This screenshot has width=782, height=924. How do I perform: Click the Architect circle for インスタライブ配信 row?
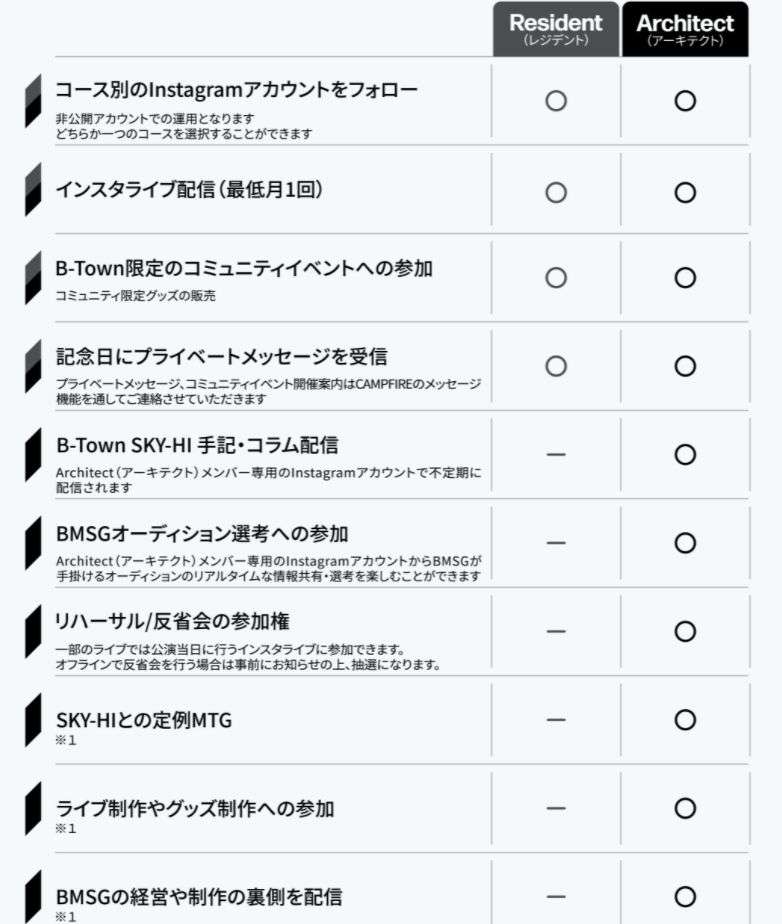click(685, 193)
